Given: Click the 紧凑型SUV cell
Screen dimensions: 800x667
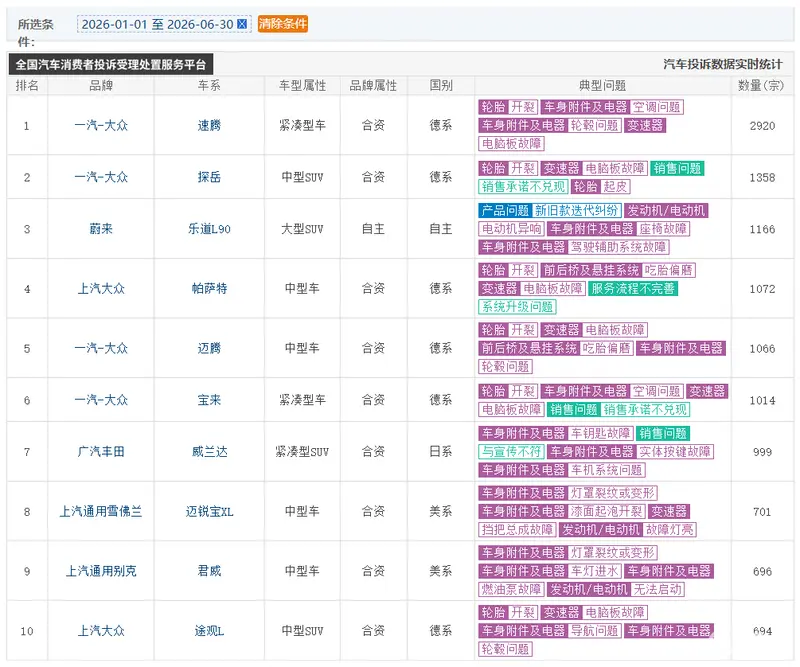Looking at the screenshot, I should coord(302,451).
